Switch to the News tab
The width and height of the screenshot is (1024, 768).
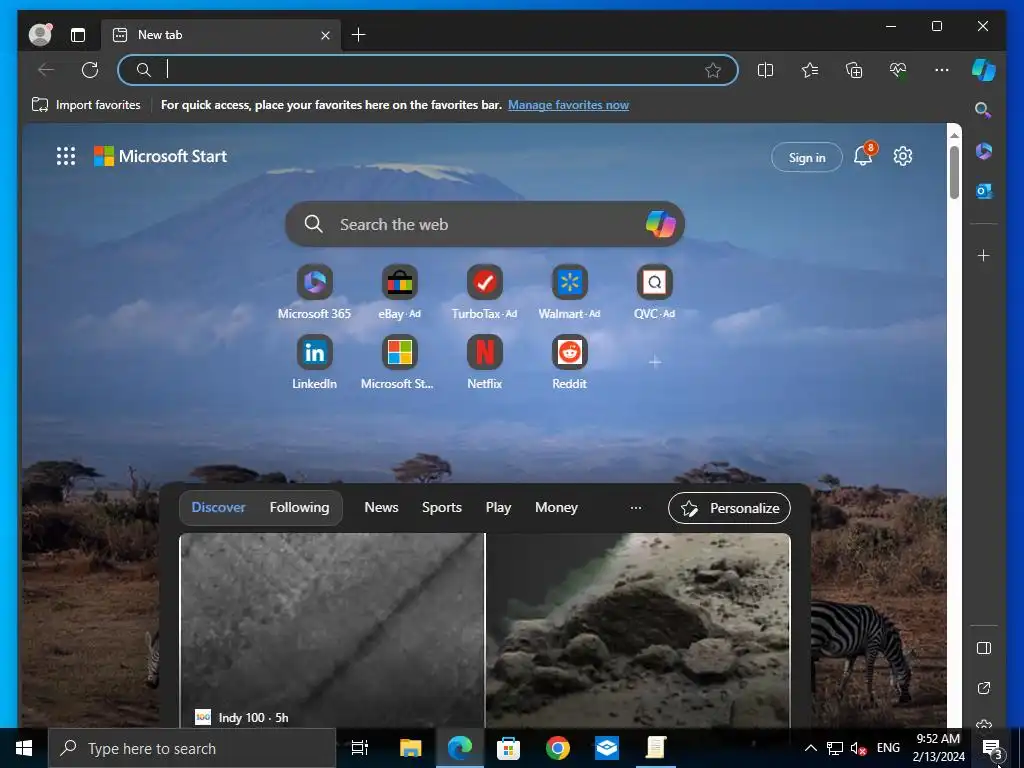381,507
